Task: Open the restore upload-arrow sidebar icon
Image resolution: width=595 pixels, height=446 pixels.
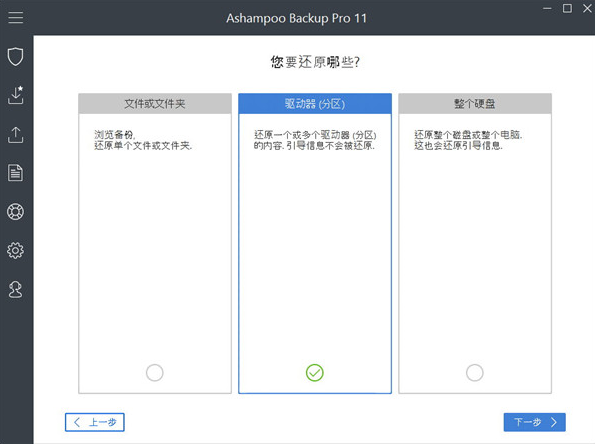Action: (16, 135)
